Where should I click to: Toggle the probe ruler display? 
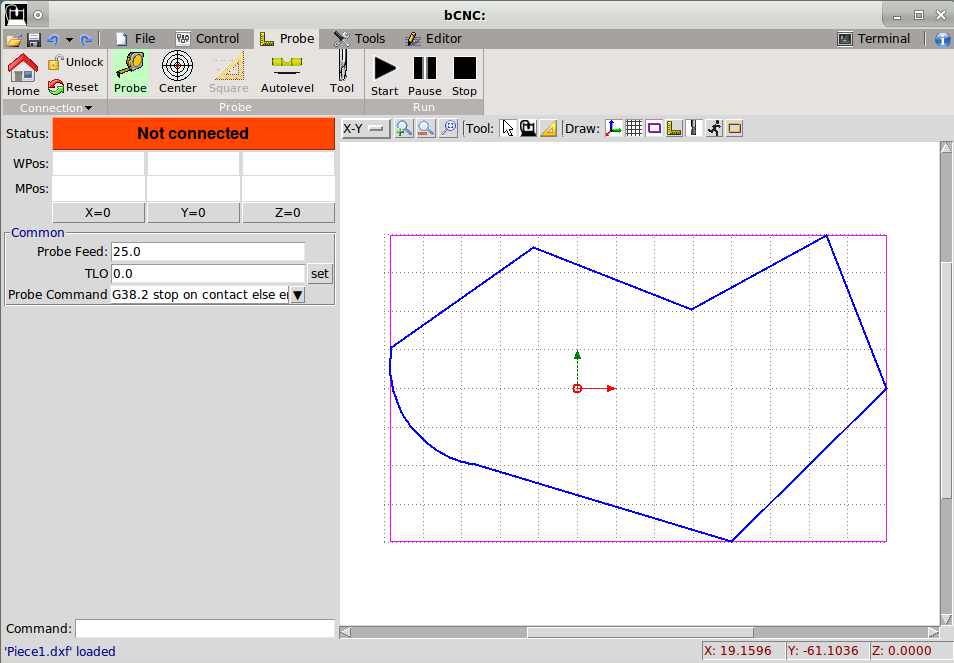(674, 128)
